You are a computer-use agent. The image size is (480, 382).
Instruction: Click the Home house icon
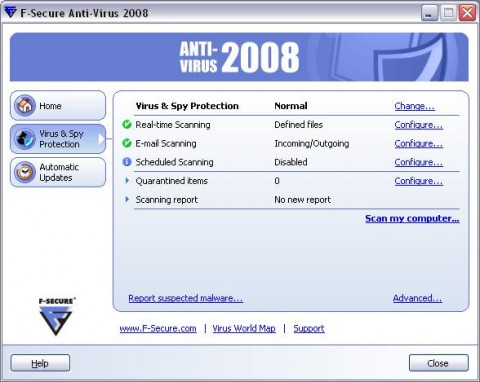point(25,105)
